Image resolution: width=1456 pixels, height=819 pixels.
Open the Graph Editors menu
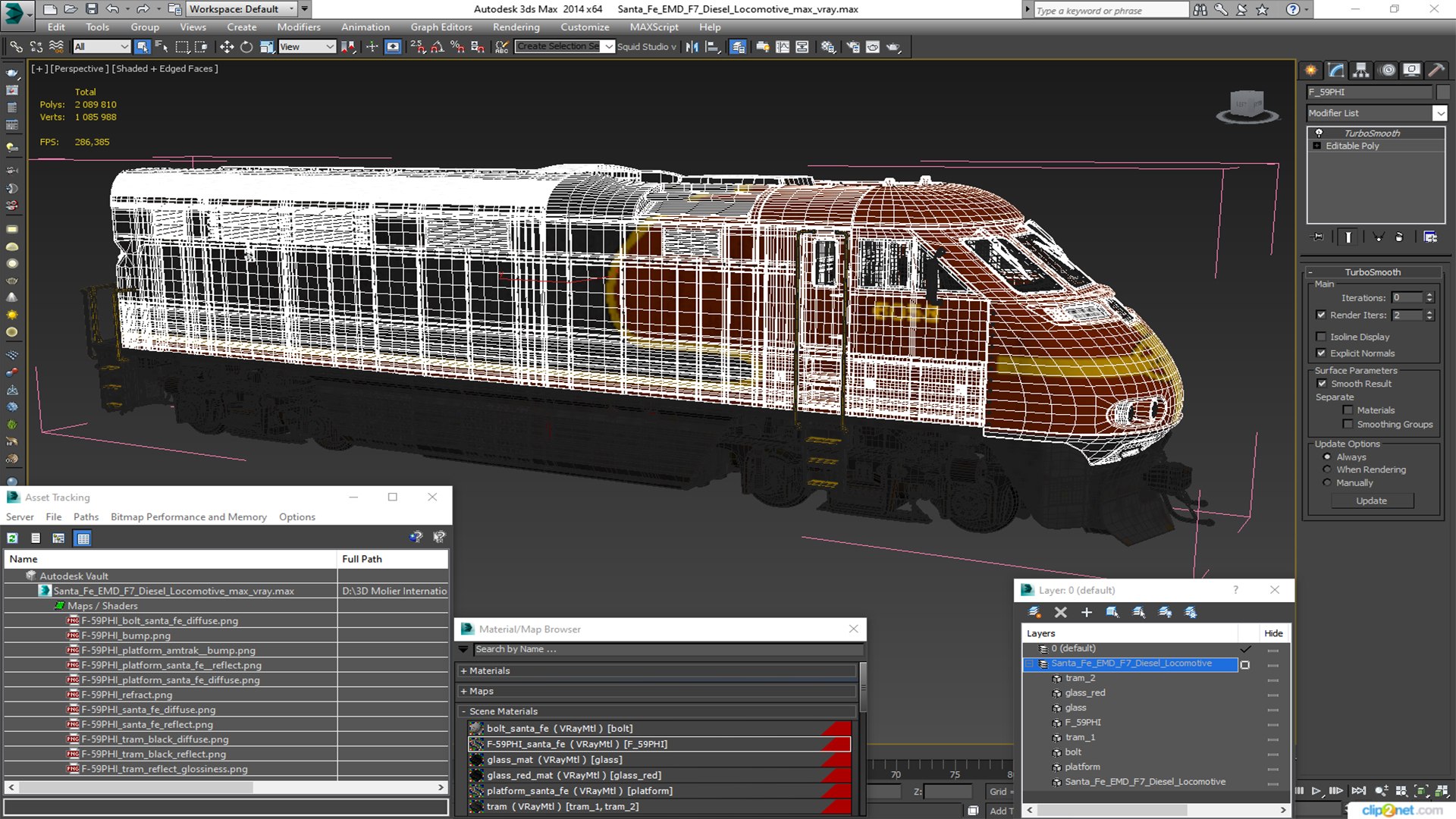click(x=441, y=27)
